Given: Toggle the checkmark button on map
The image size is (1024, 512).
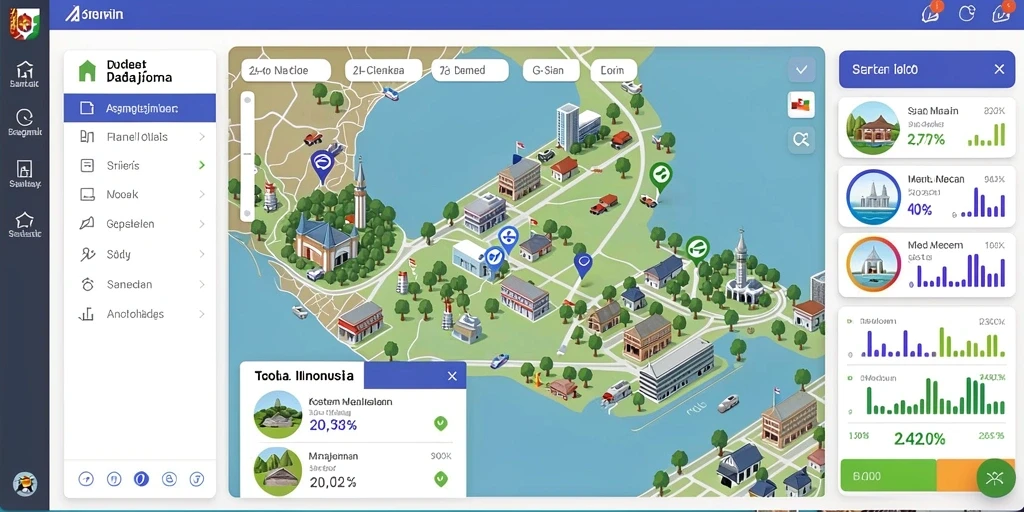Looking at the screenshot, I should 801,69.
